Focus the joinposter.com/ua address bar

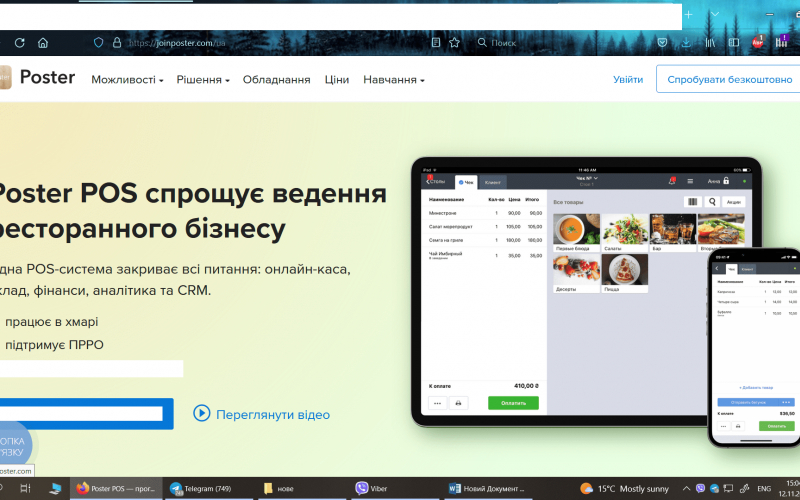point(177,43)
